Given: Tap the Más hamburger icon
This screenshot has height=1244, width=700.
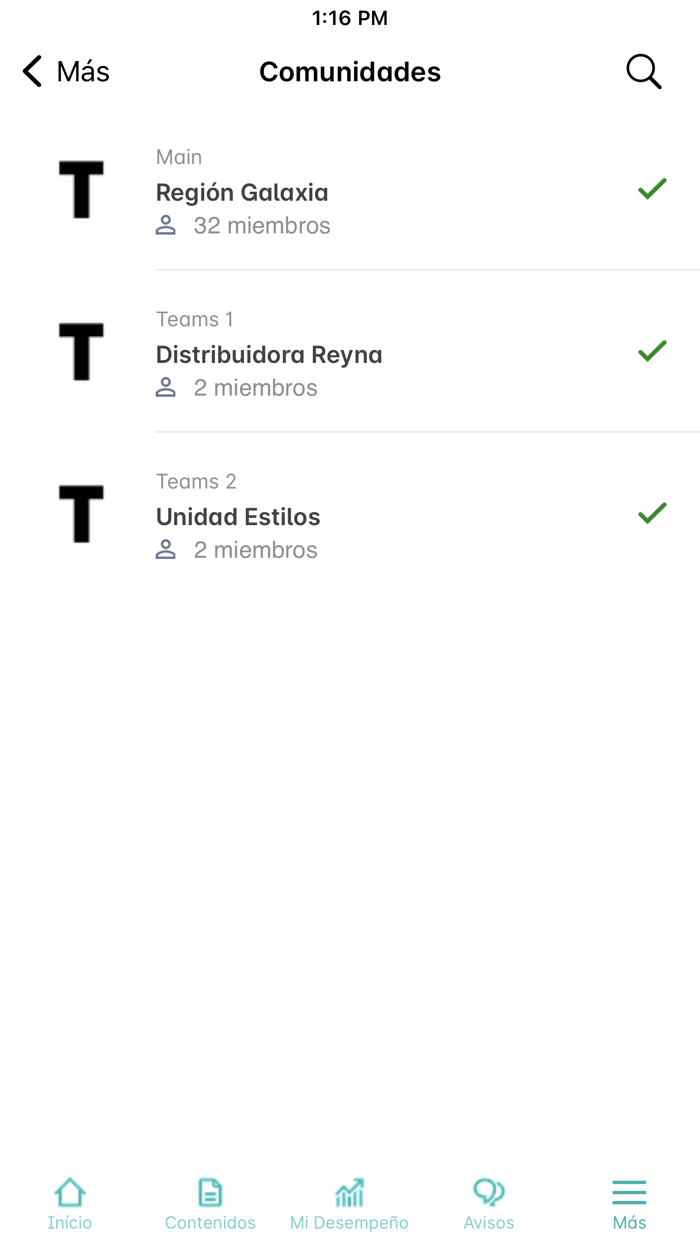Looking at the screenshot, I should pos(629,1192).
